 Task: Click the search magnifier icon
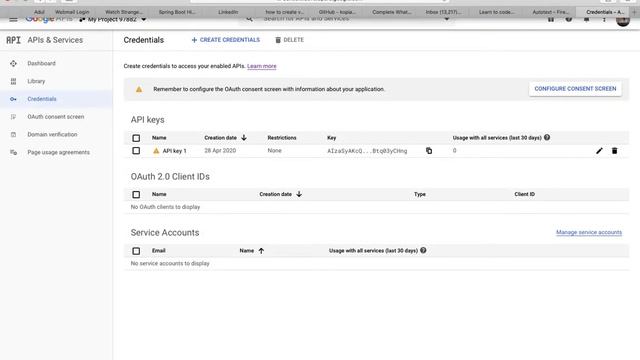[x=249, y=19]
